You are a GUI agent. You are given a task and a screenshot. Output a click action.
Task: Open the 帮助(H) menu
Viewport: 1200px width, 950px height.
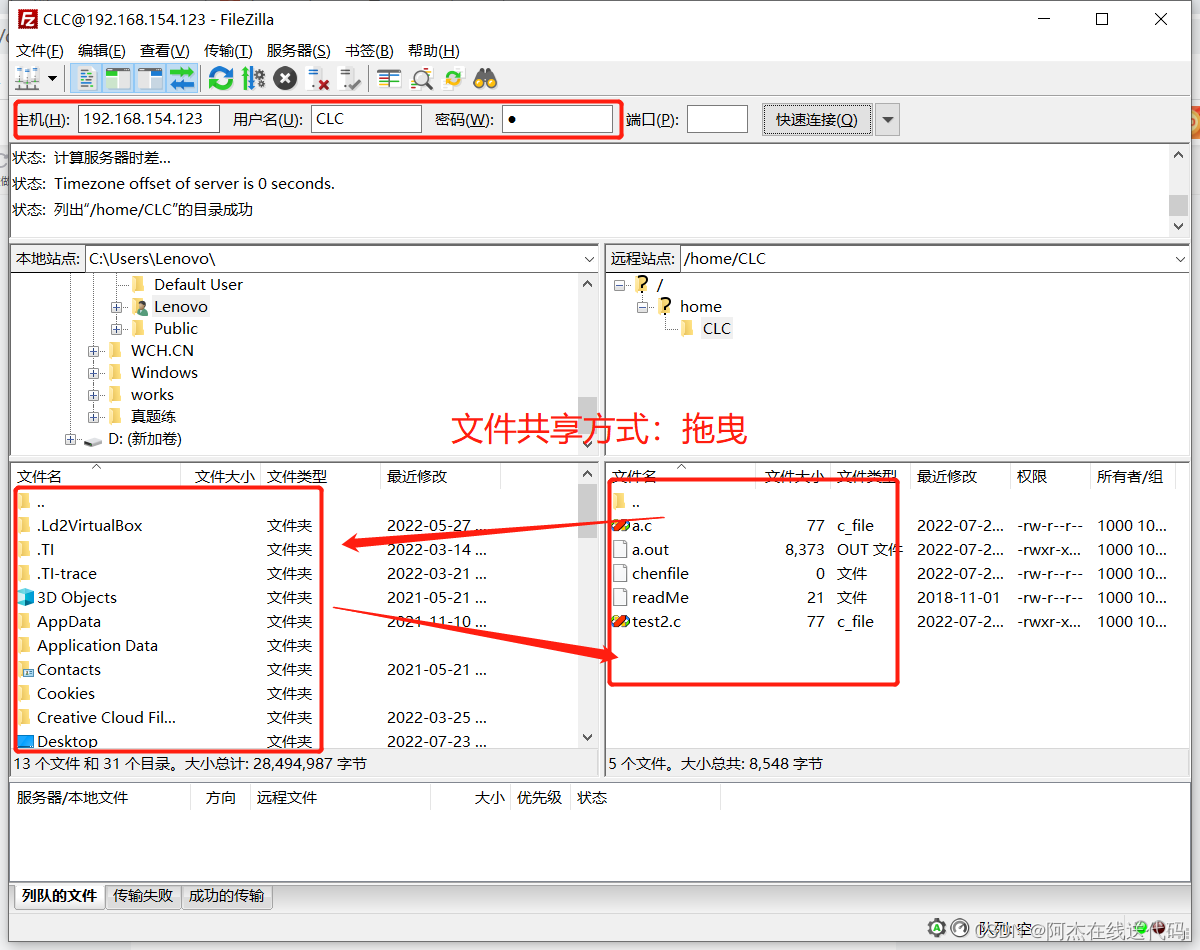click(x=434, y=50)
